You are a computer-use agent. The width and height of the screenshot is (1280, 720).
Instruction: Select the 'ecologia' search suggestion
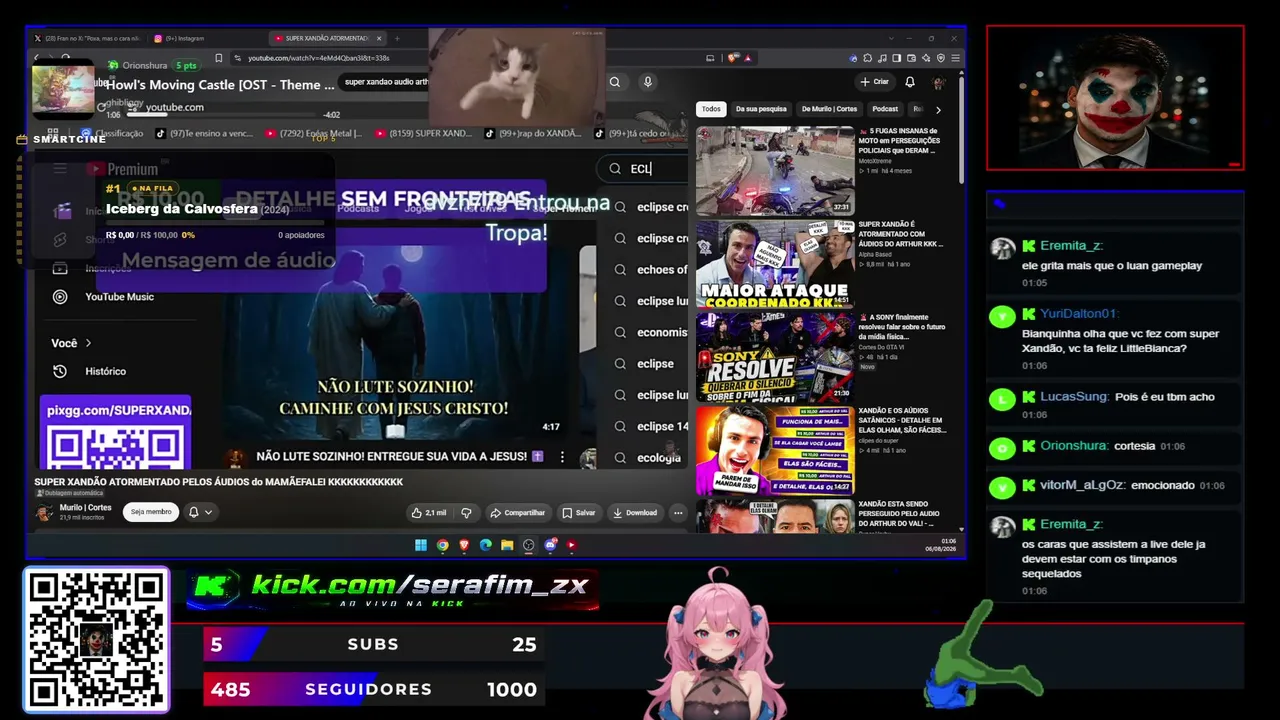click(659, 458)
